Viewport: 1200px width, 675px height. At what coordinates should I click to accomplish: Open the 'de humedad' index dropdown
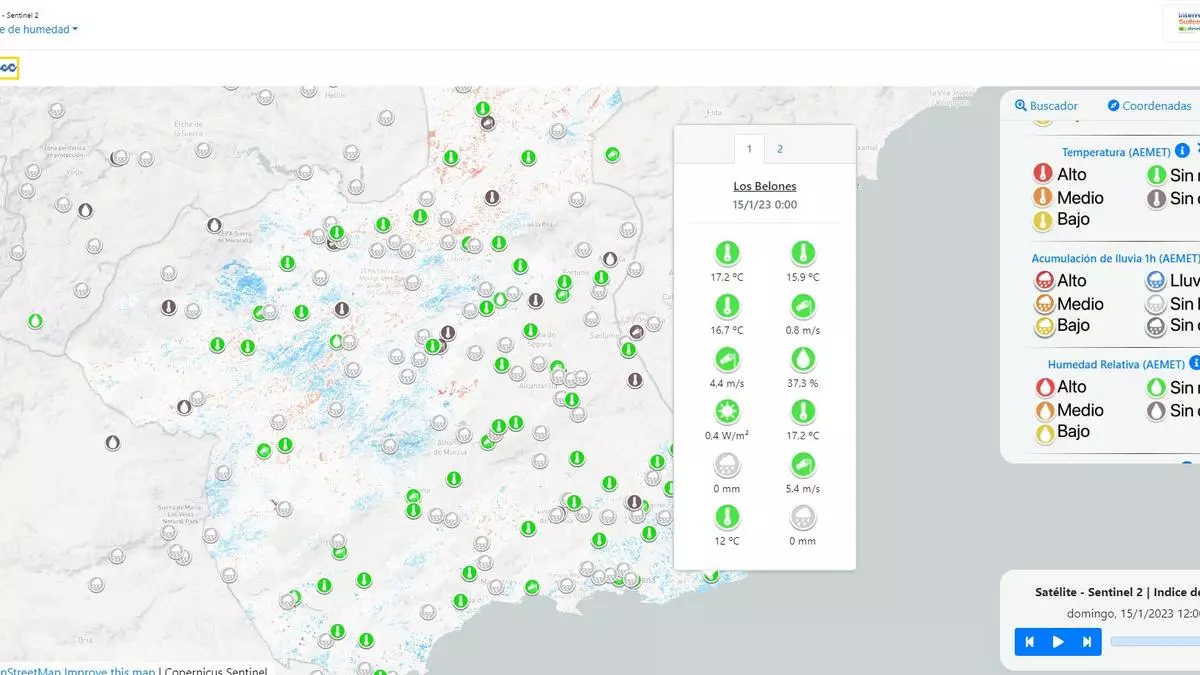coord(40,30)
